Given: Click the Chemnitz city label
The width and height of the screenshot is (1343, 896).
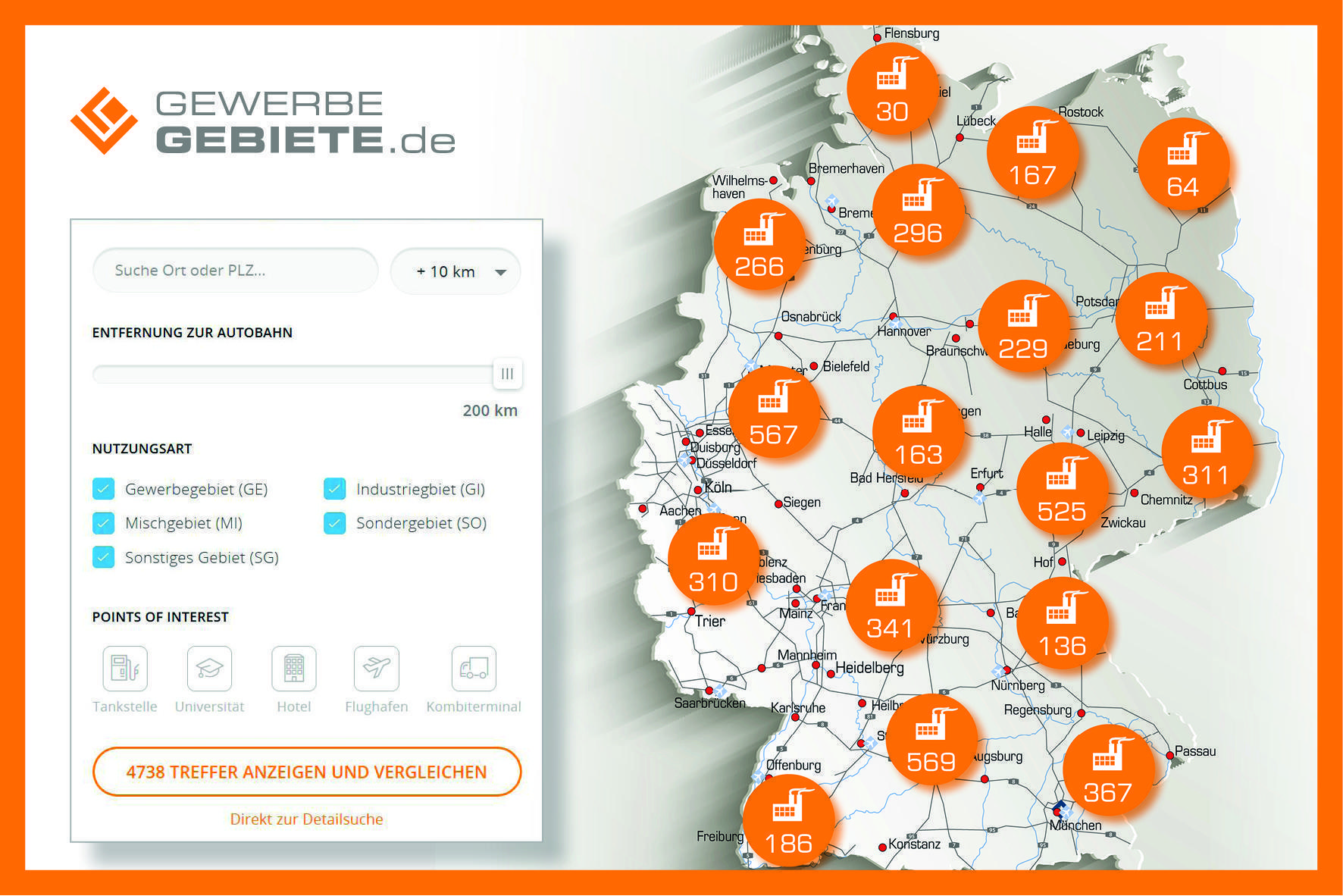Looking at the screenshot, I should (1166, 500).
